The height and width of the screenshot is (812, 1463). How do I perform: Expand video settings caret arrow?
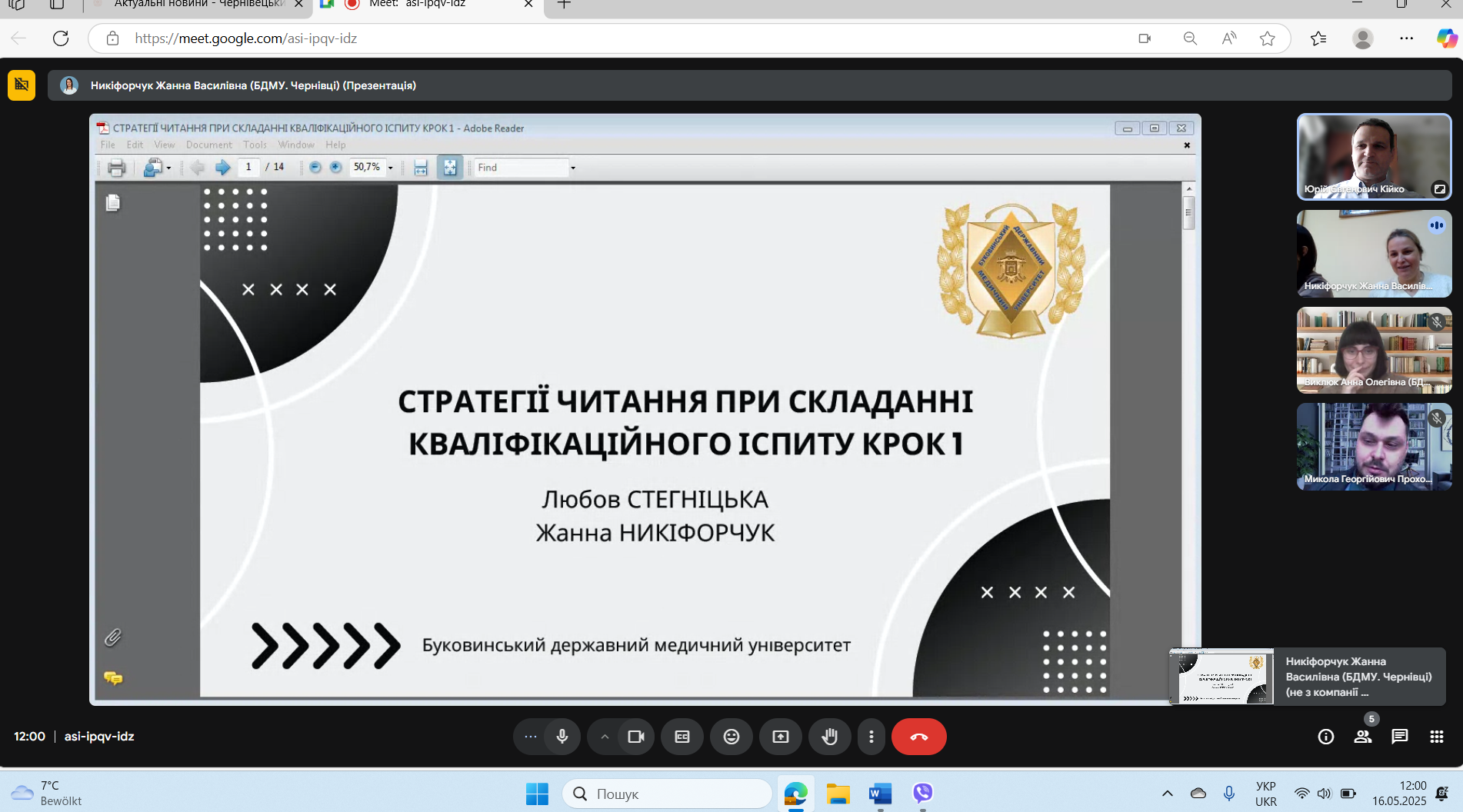605,737
